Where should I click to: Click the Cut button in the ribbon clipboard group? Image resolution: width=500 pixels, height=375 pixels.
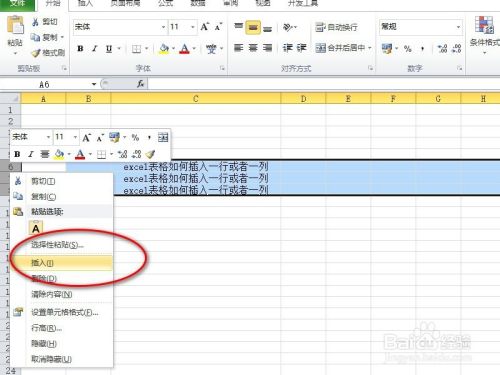(x=45, y=22)
